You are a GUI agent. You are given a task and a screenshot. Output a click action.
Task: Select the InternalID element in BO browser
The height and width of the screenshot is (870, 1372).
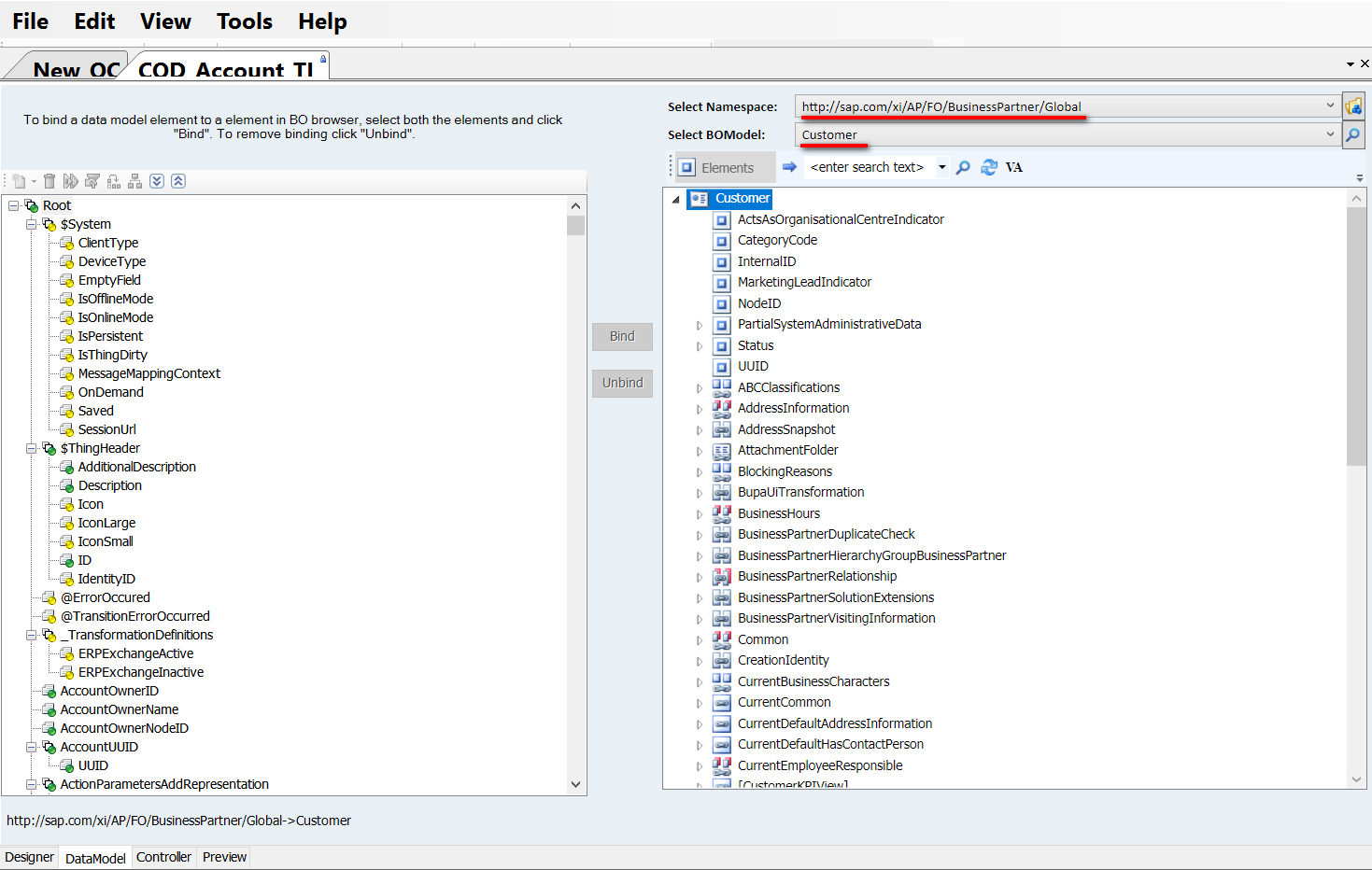pyautogui.click(x=767, y=261)
